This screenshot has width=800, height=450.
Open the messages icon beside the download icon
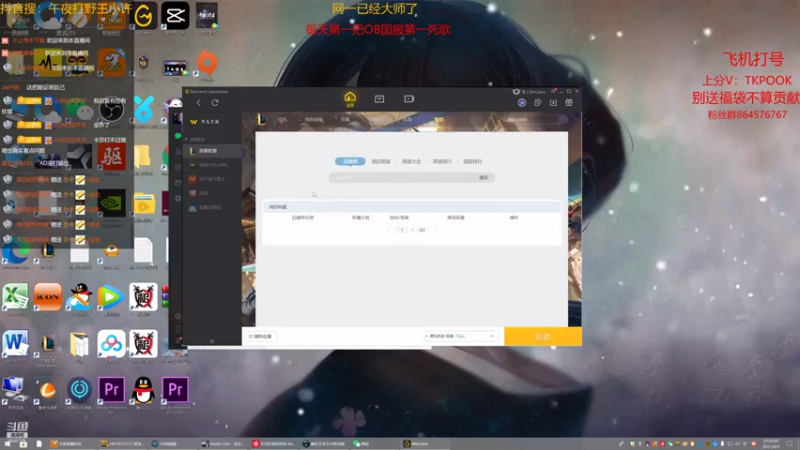(537, 103)
